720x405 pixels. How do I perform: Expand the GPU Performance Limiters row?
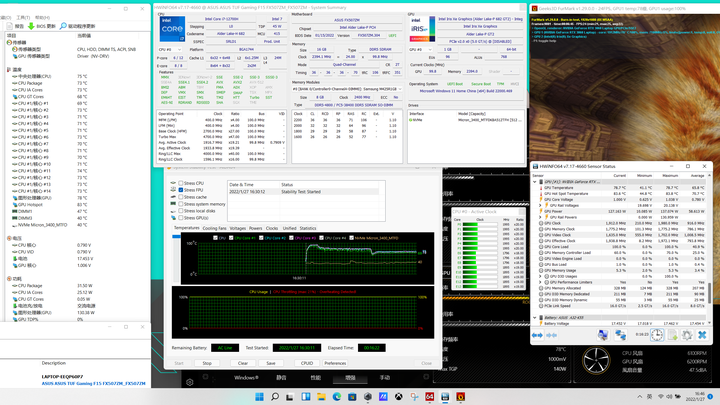click(540, 282)
